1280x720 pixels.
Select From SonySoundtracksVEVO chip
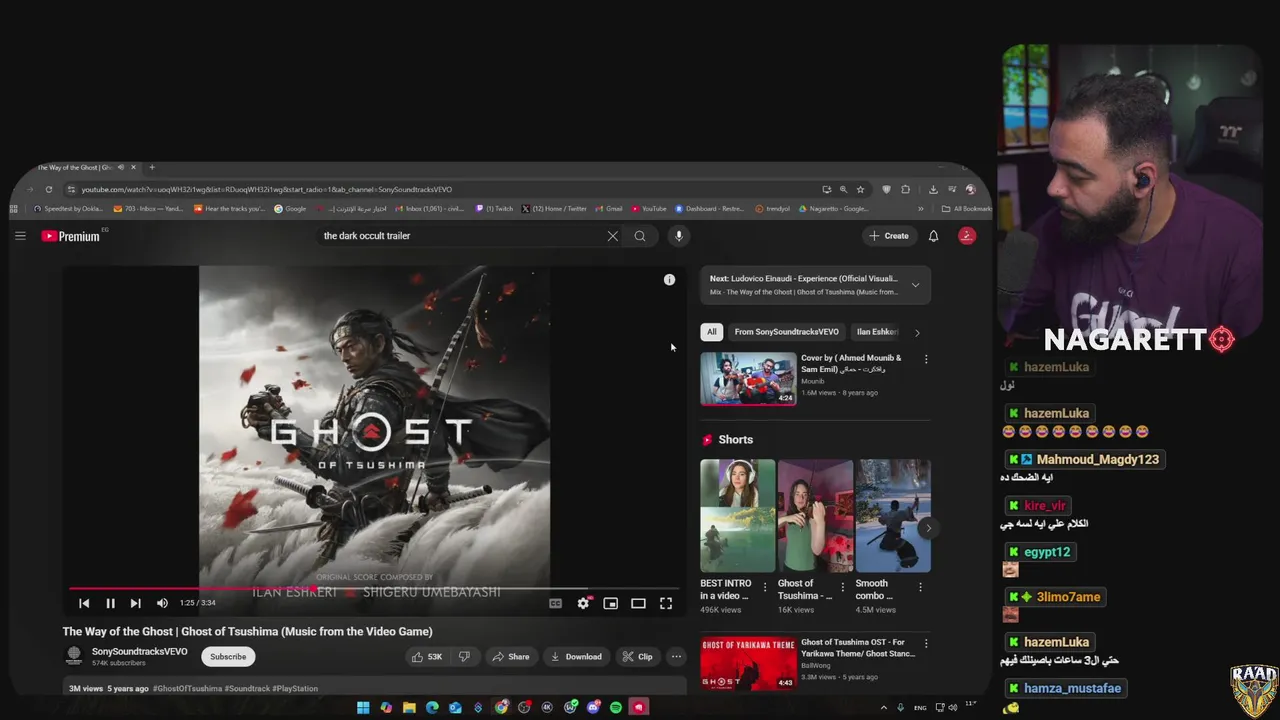click(786, 332)
